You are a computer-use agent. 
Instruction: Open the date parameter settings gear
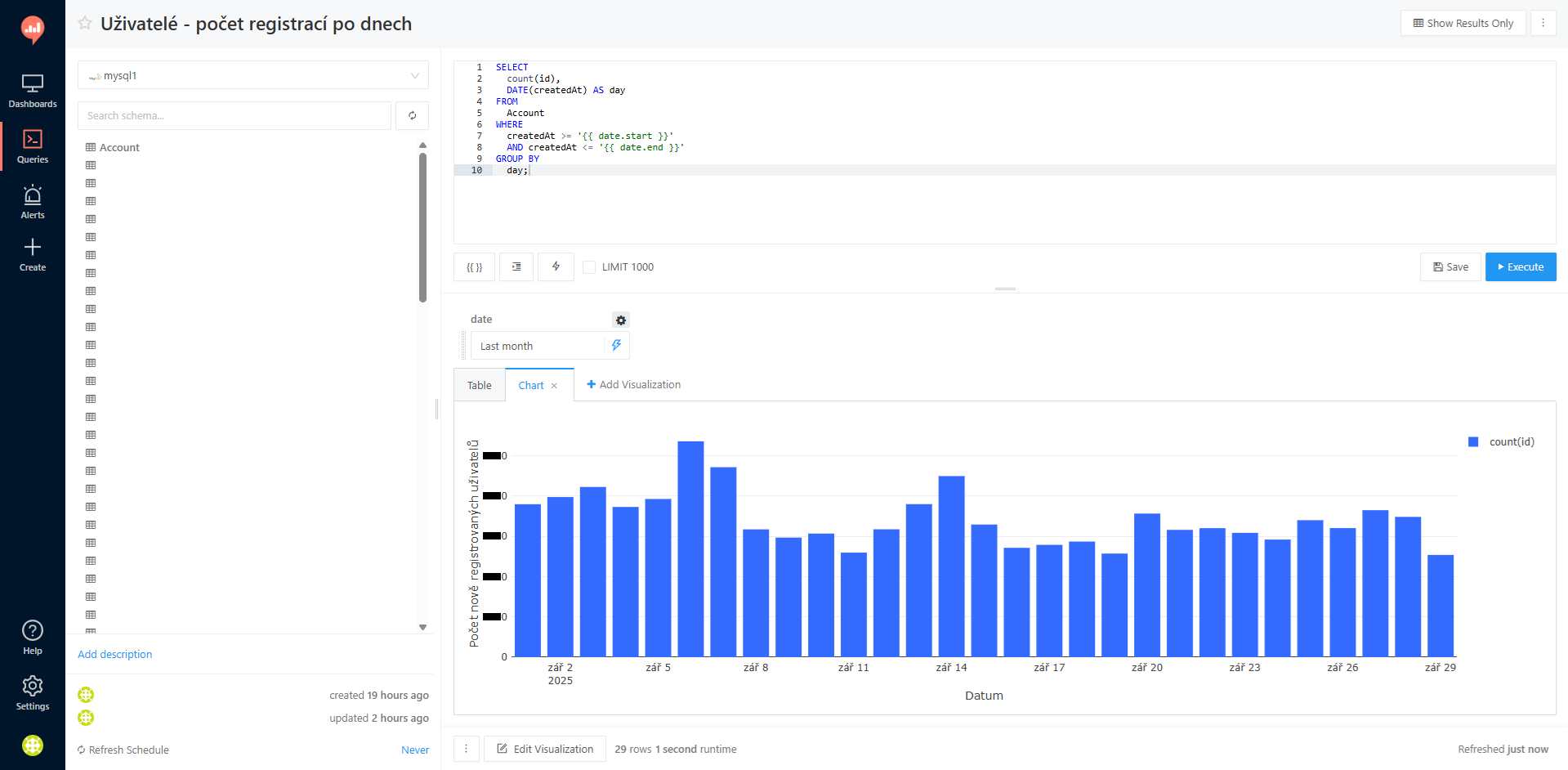621,320
